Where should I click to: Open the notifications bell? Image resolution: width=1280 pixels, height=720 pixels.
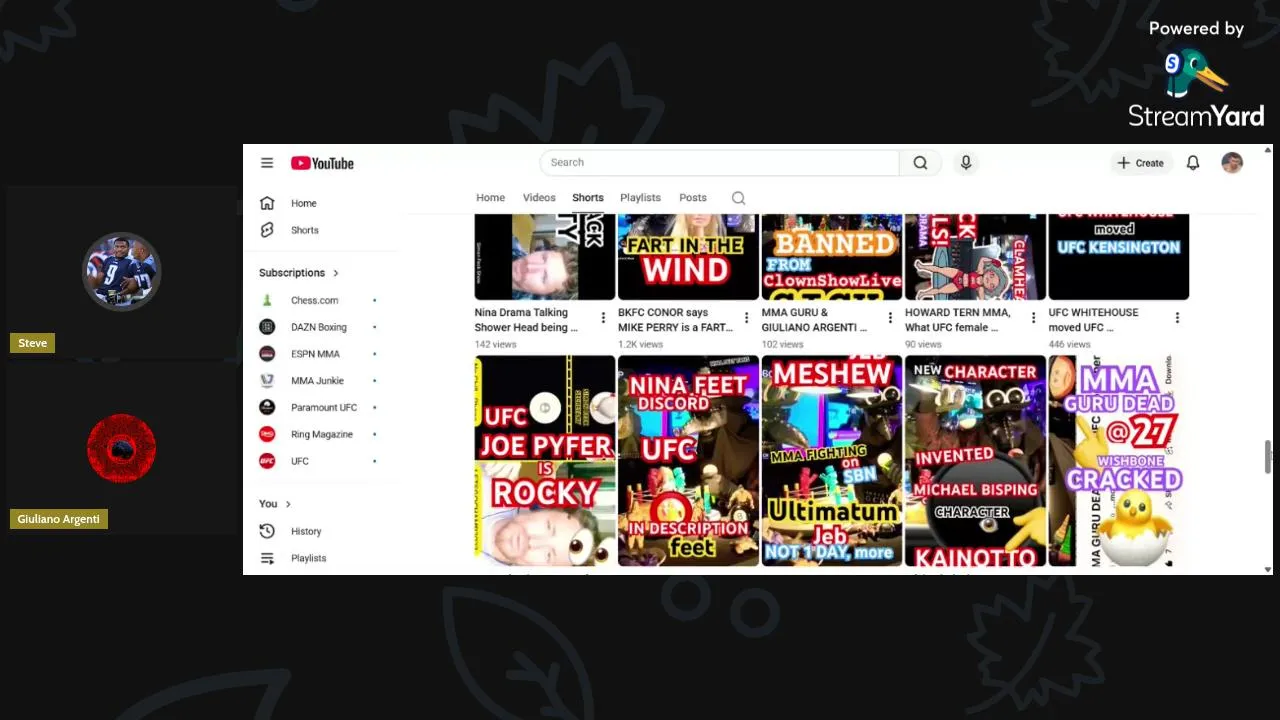coord(1193,163)
